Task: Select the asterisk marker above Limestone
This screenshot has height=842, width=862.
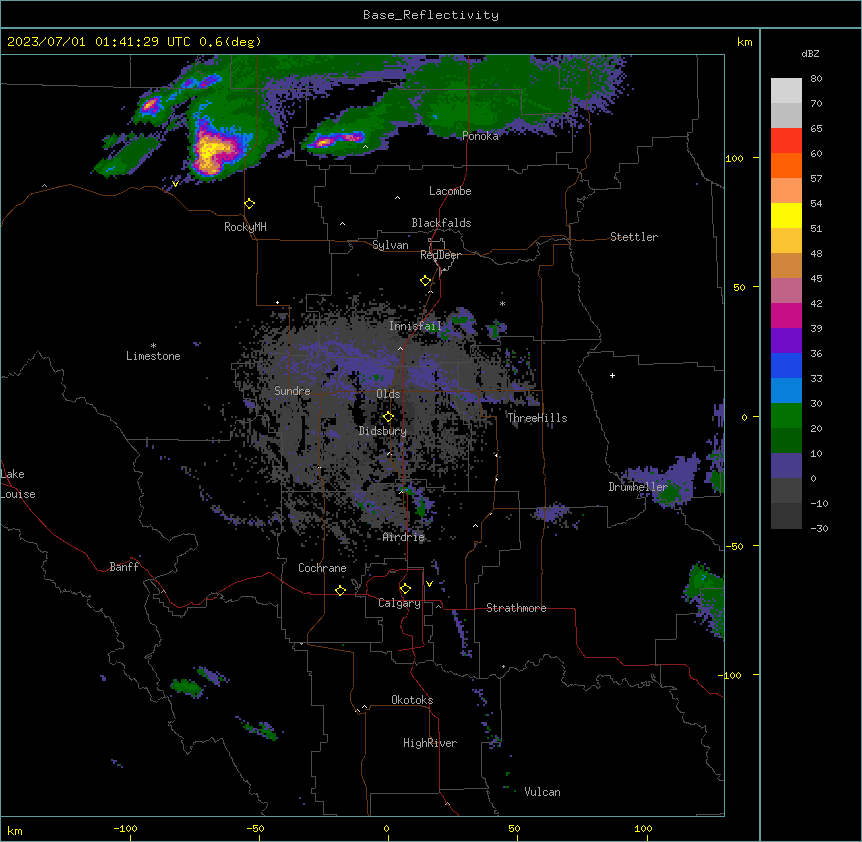Action: coord(153,346)
